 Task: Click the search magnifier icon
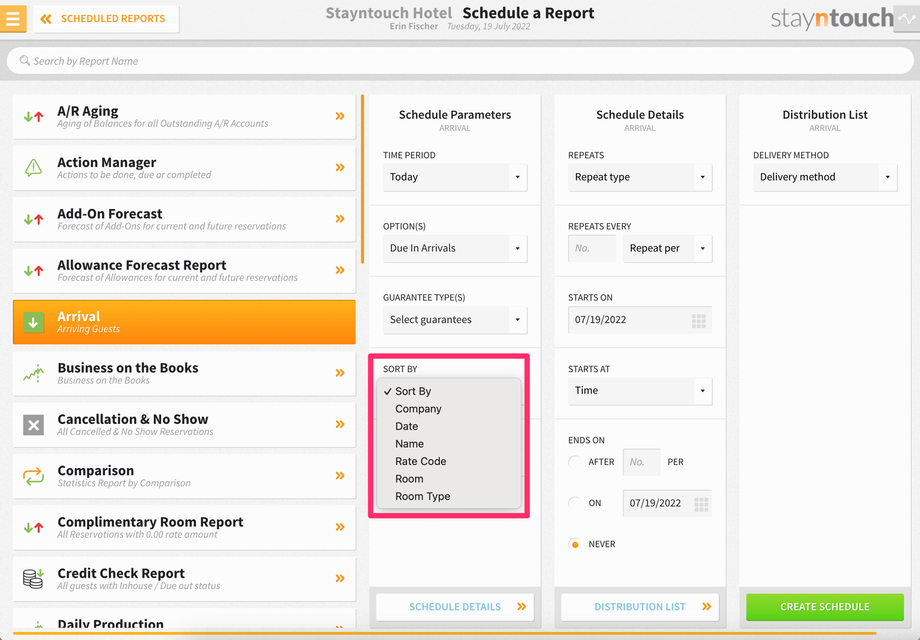tap(25, 60)
